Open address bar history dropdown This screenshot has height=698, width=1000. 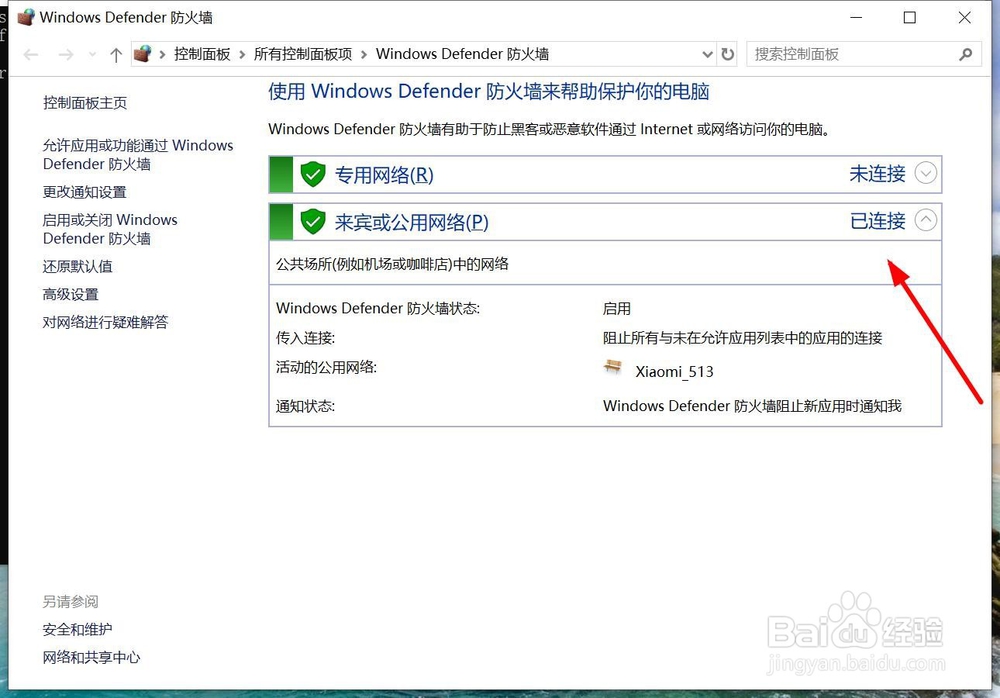tap(707, 55)
